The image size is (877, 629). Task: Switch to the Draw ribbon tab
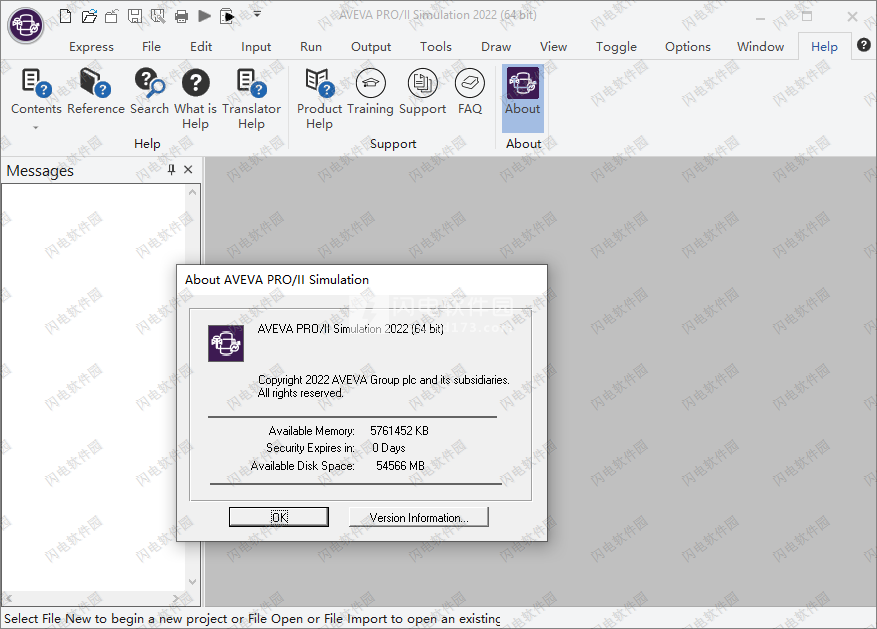496,47
